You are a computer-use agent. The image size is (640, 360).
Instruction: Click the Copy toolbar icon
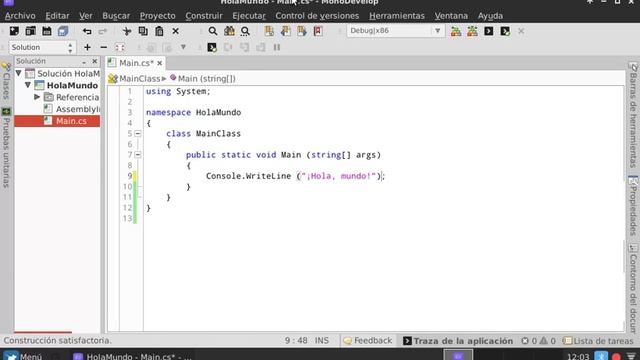tap(143, 31)
